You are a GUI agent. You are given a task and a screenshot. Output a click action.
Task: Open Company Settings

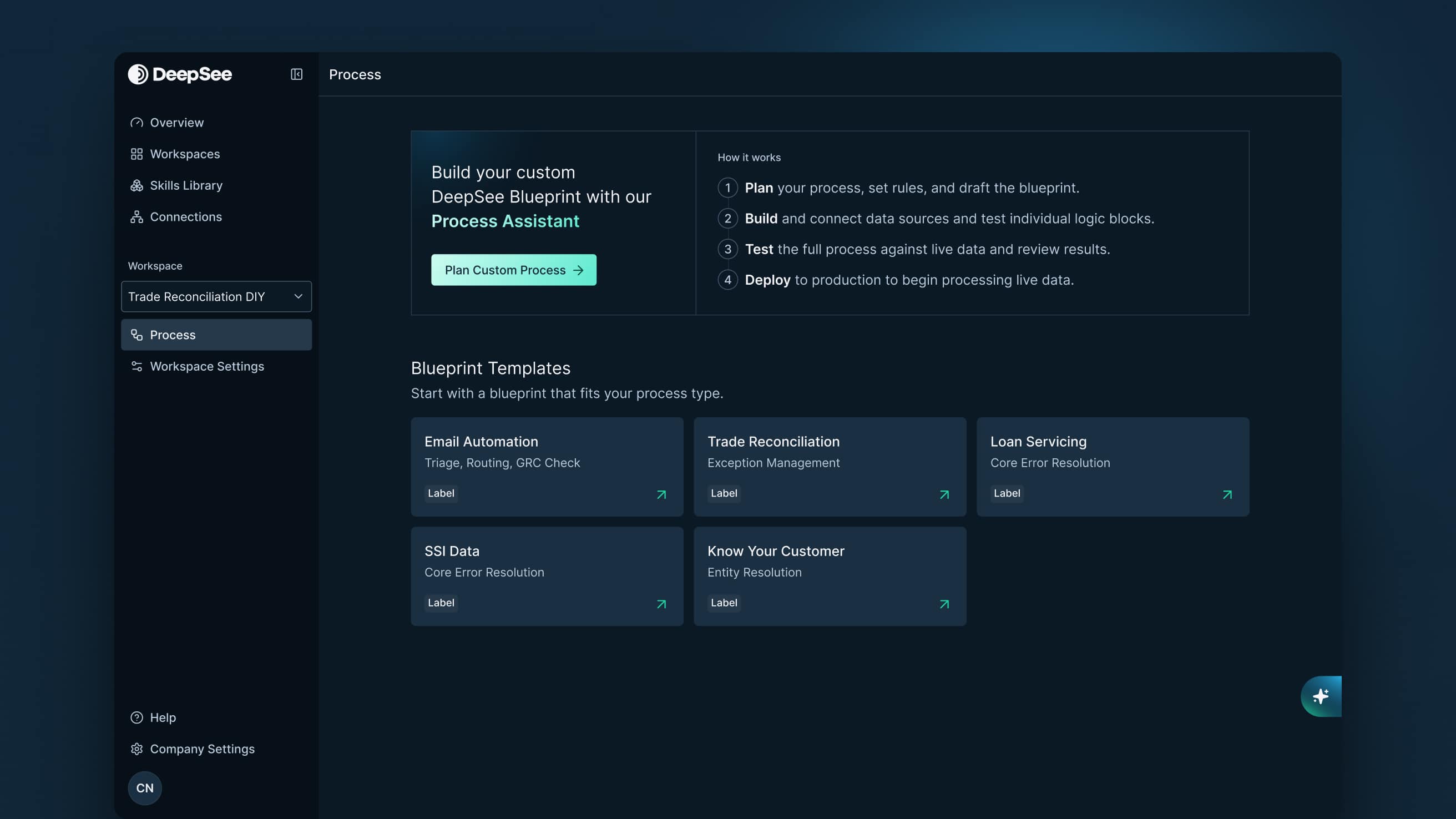(x=216, y=749)
